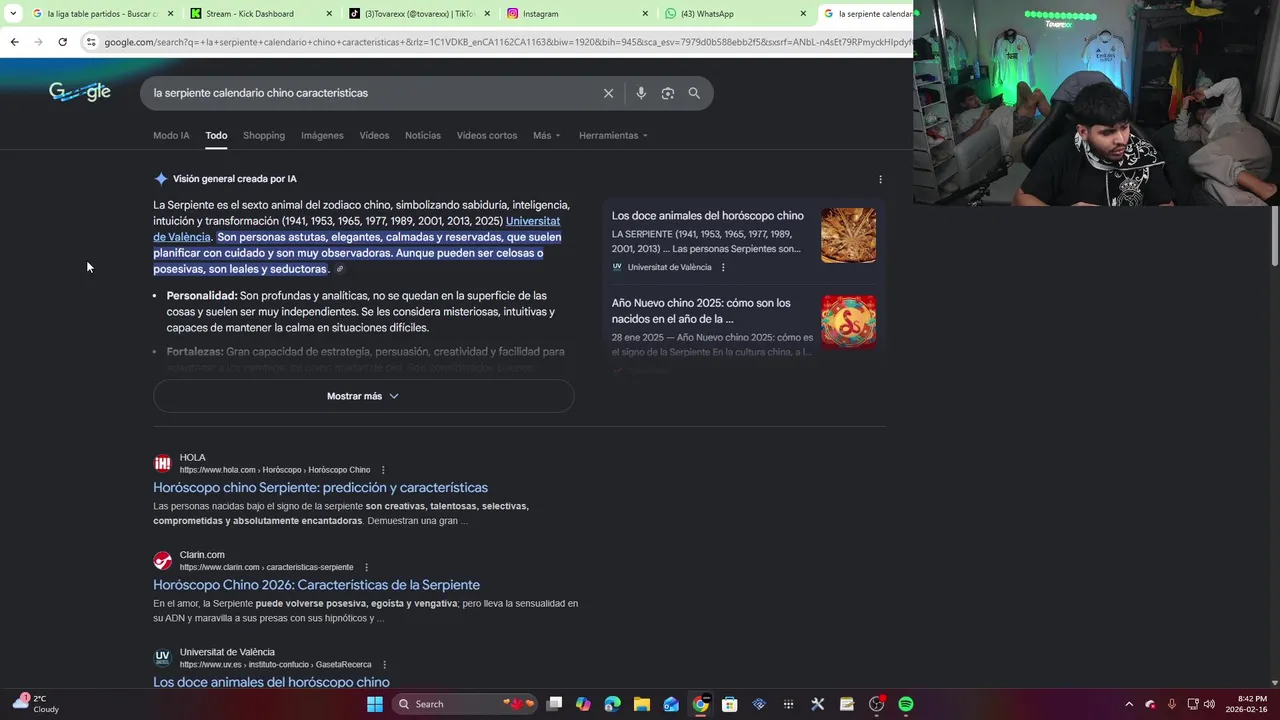Close the Instagram browser tab
The width and height of the screenshot is (1280, 720).
coord(644,14)
